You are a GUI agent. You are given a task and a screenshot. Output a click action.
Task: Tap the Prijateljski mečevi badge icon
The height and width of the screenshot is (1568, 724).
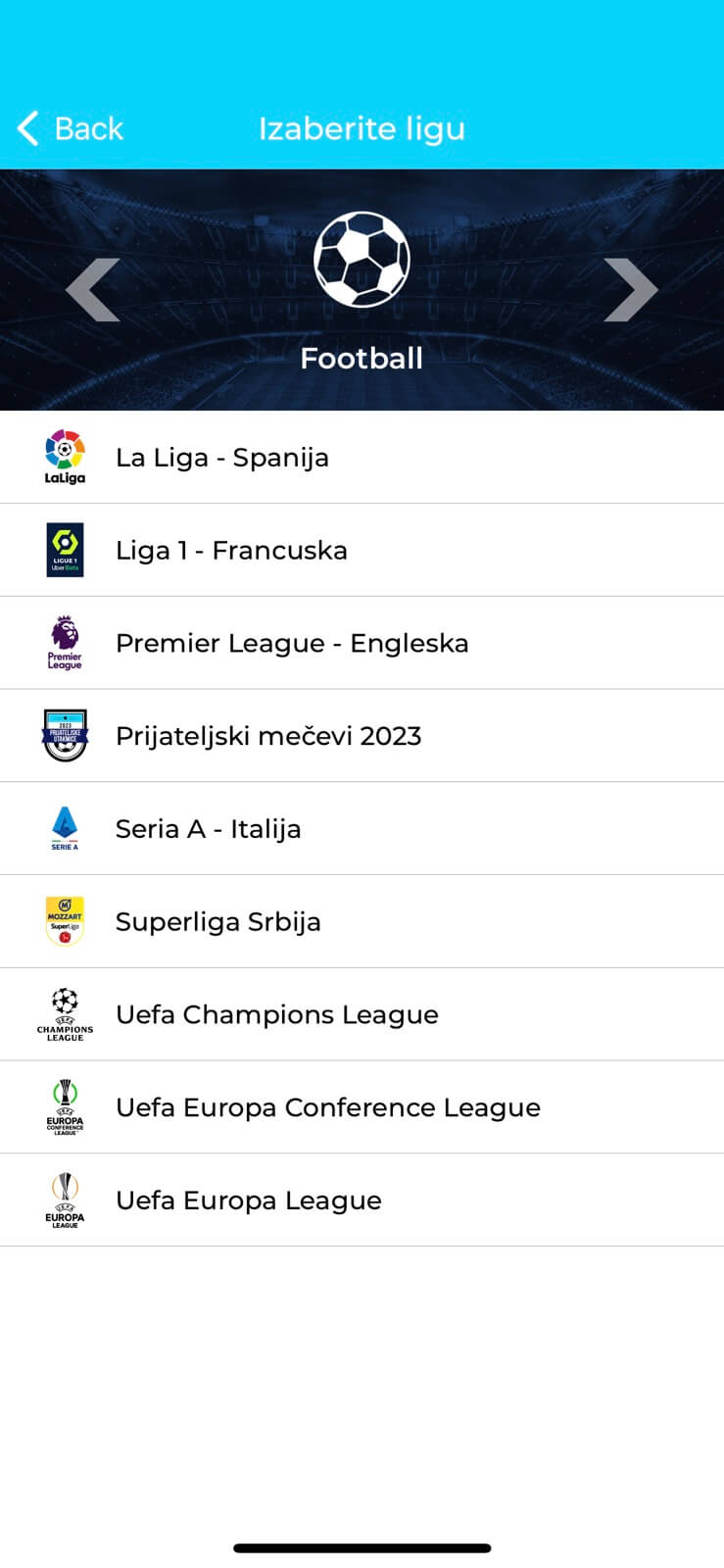[65, 735]
